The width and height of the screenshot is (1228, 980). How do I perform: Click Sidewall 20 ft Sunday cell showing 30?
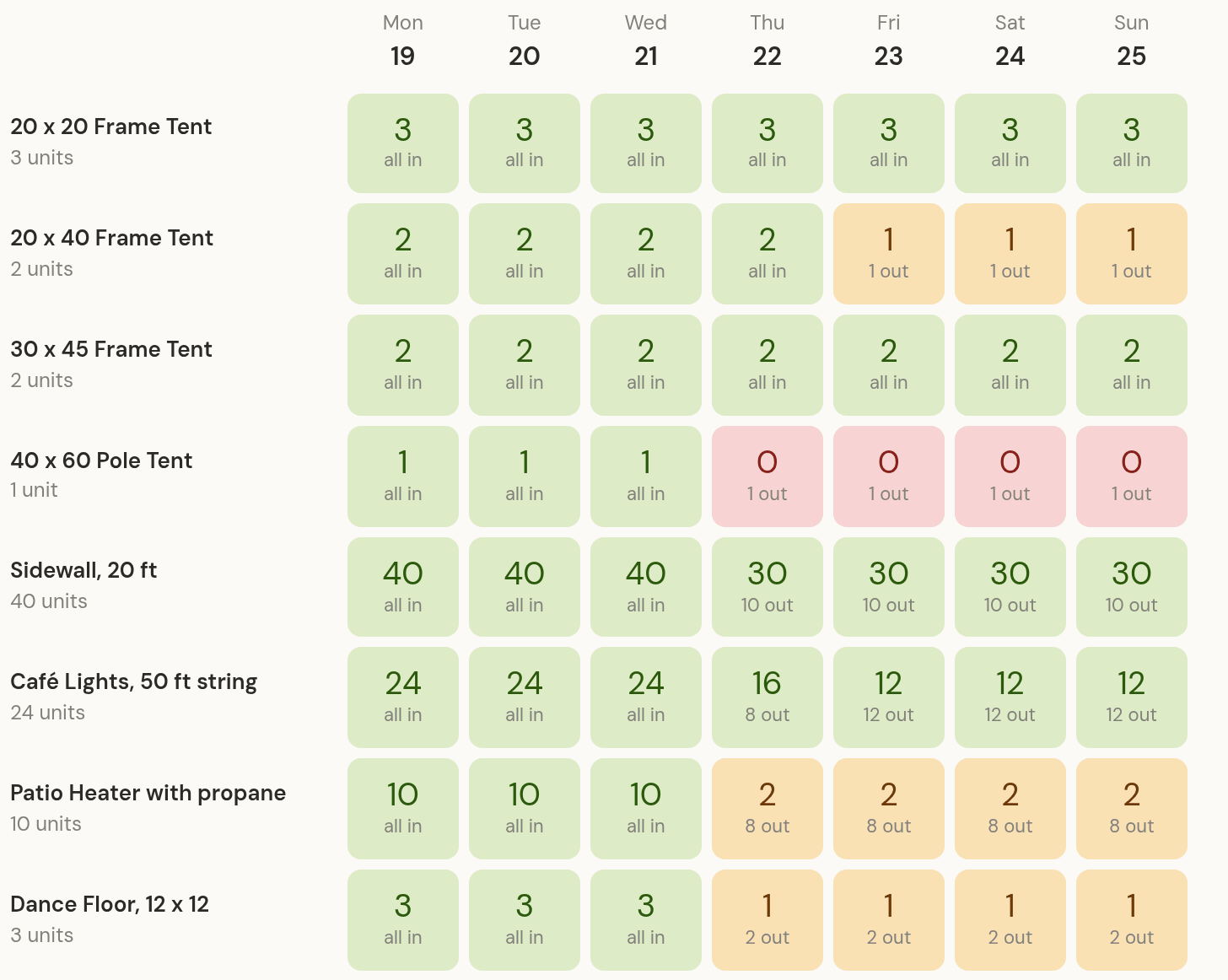click(1132, 587)
